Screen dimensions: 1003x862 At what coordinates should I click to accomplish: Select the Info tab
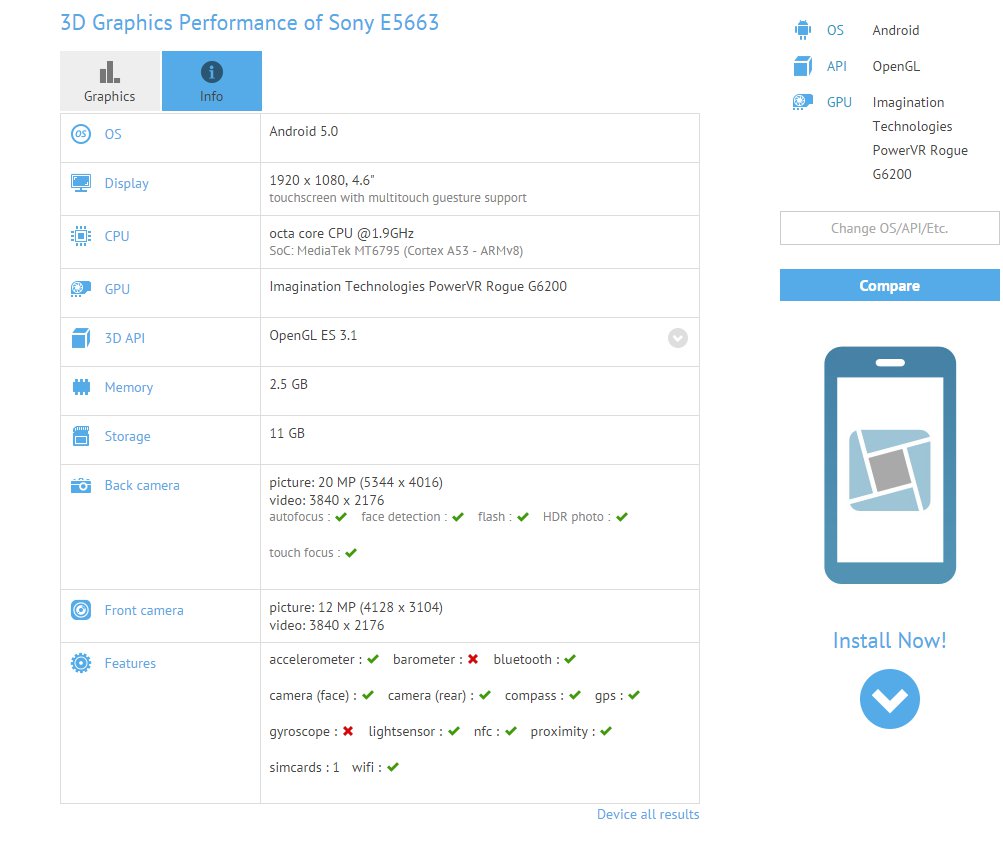(x=212, y=81)
